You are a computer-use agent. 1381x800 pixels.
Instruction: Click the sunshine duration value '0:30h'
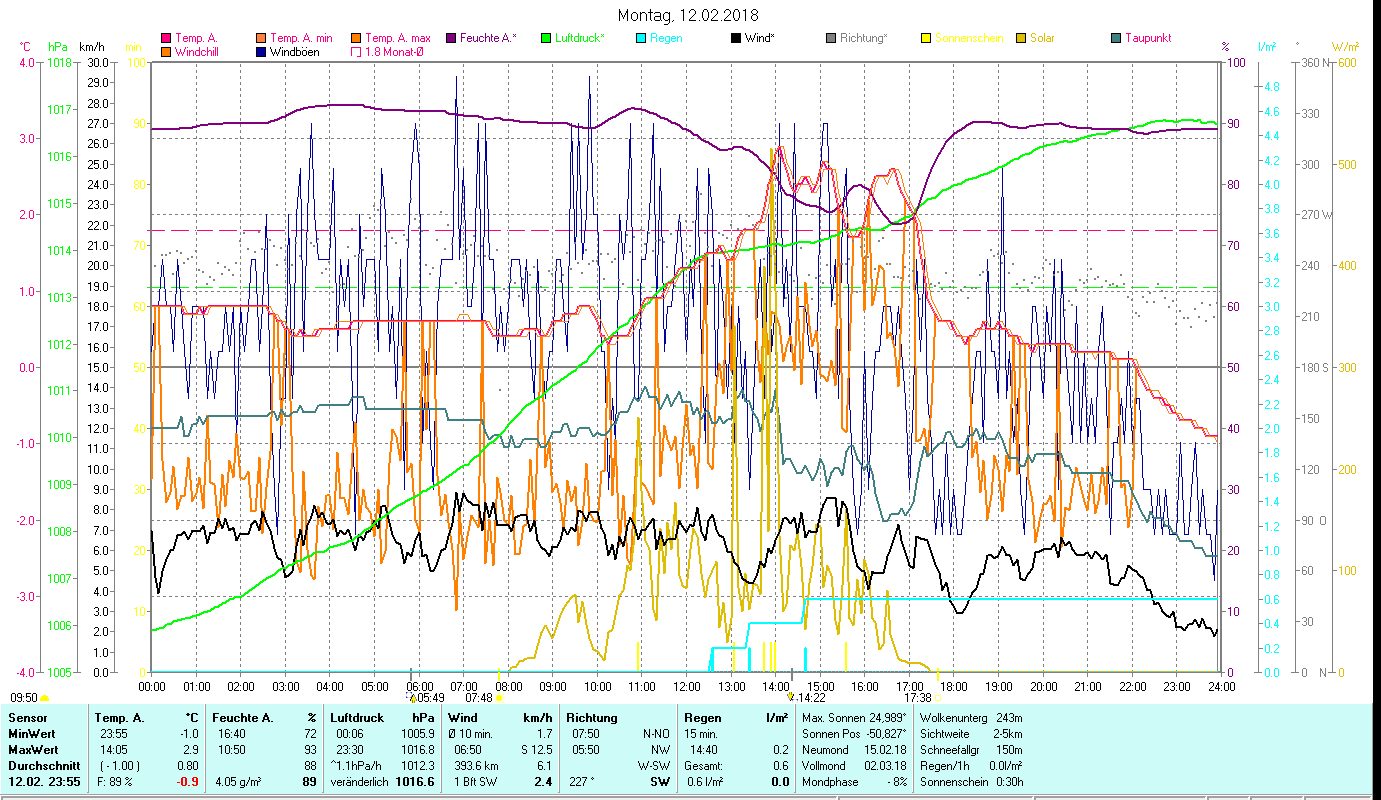(1009, 782)
